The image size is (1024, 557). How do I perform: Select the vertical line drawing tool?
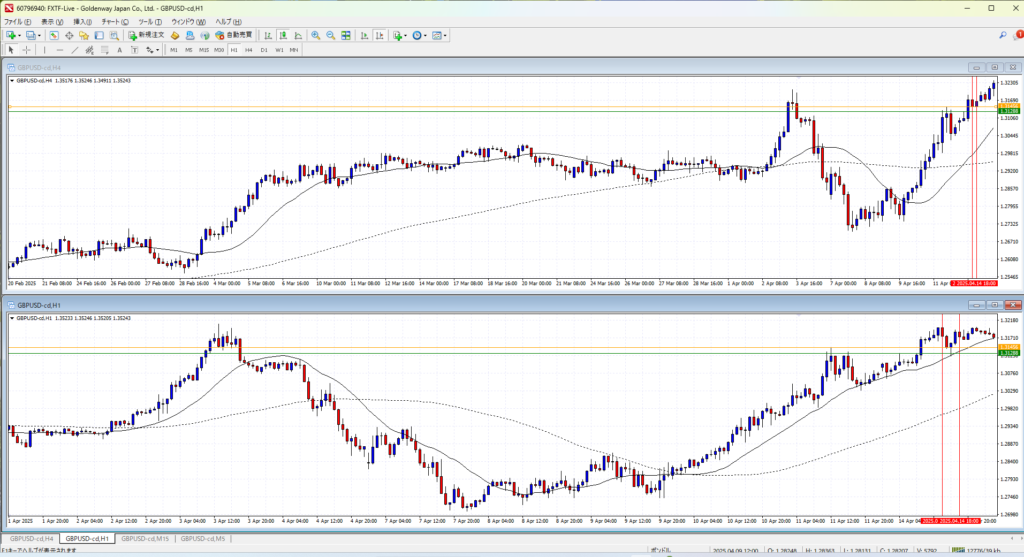click(46, 49)
